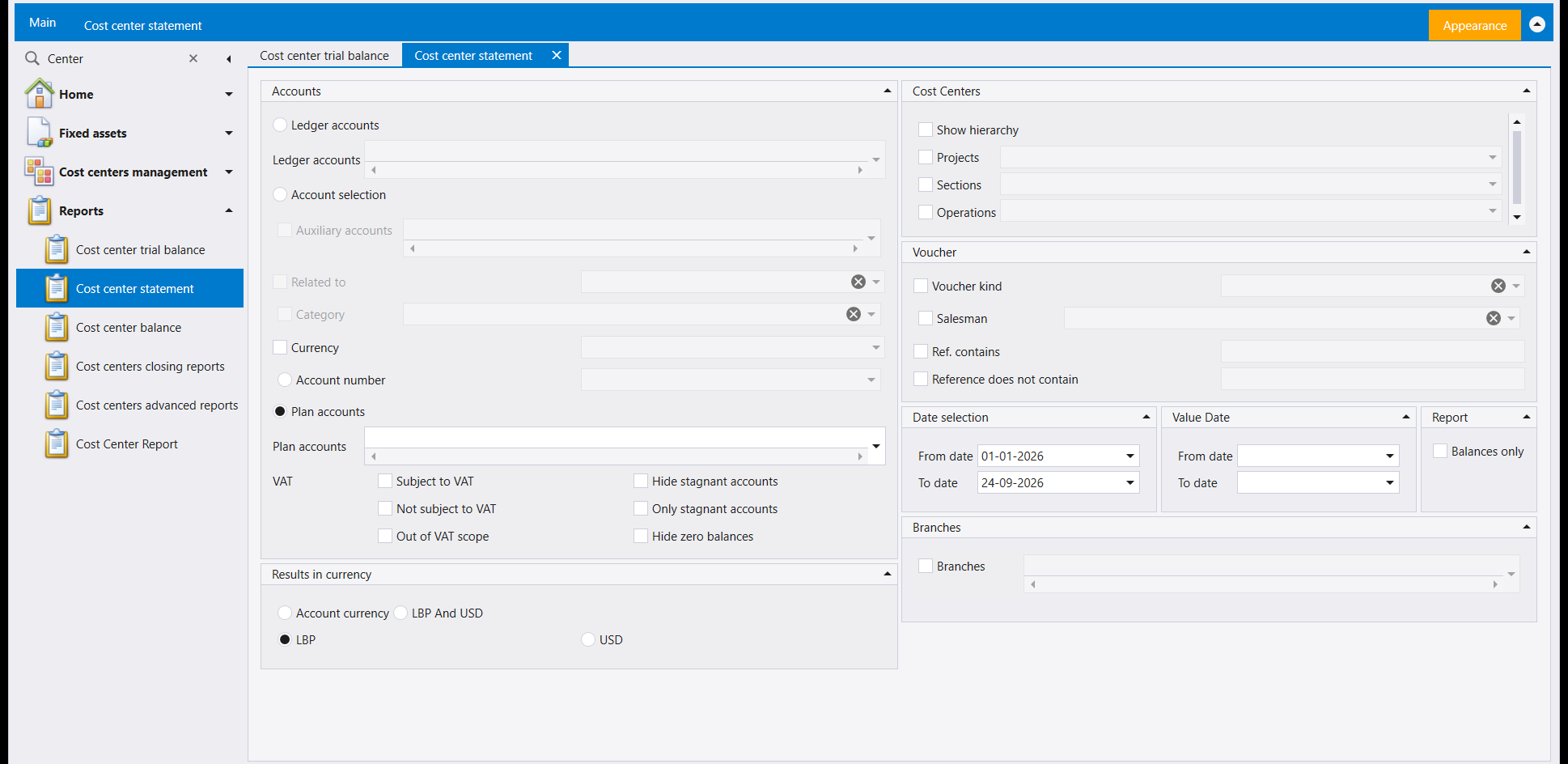Collapse the Voucher panel

[x=1527, y=252]
